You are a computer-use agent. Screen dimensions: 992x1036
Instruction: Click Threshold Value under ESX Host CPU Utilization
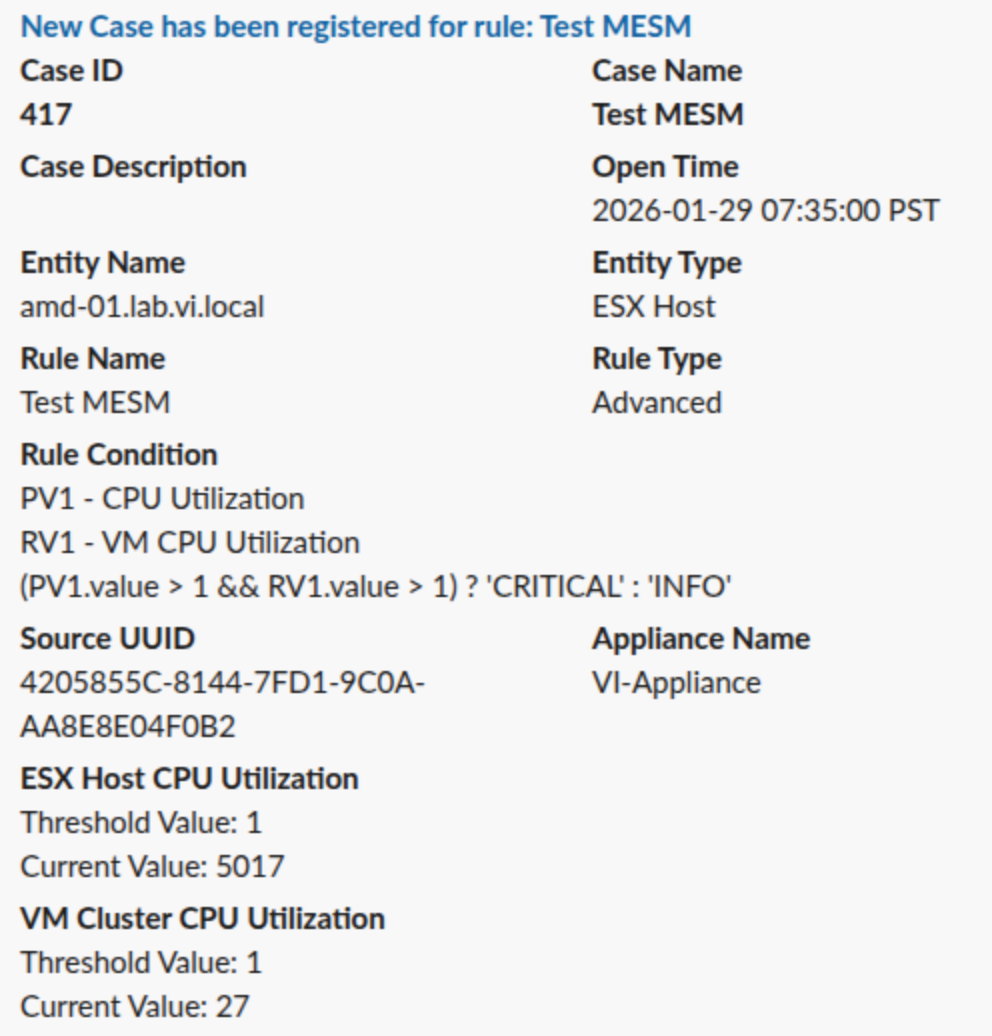pyautogui.click(x=140, y=823)
